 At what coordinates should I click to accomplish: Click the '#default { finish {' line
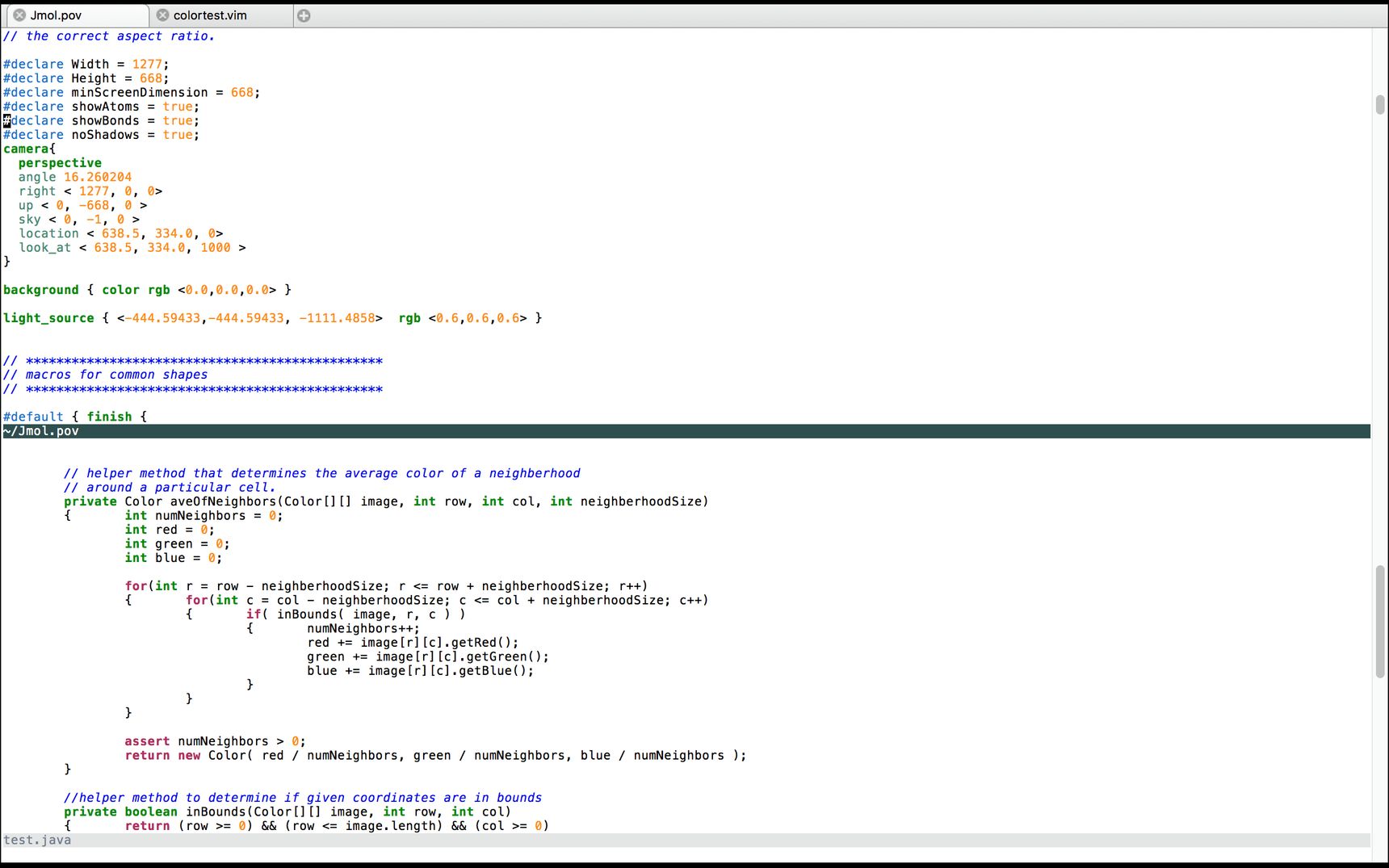[x=75, y=417]
